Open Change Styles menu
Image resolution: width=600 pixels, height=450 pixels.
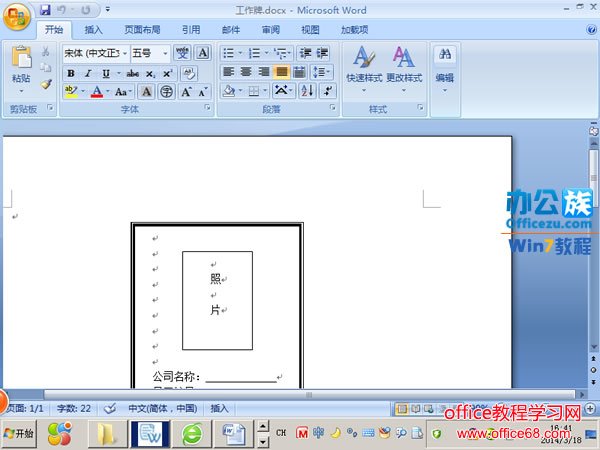point(404,70)
